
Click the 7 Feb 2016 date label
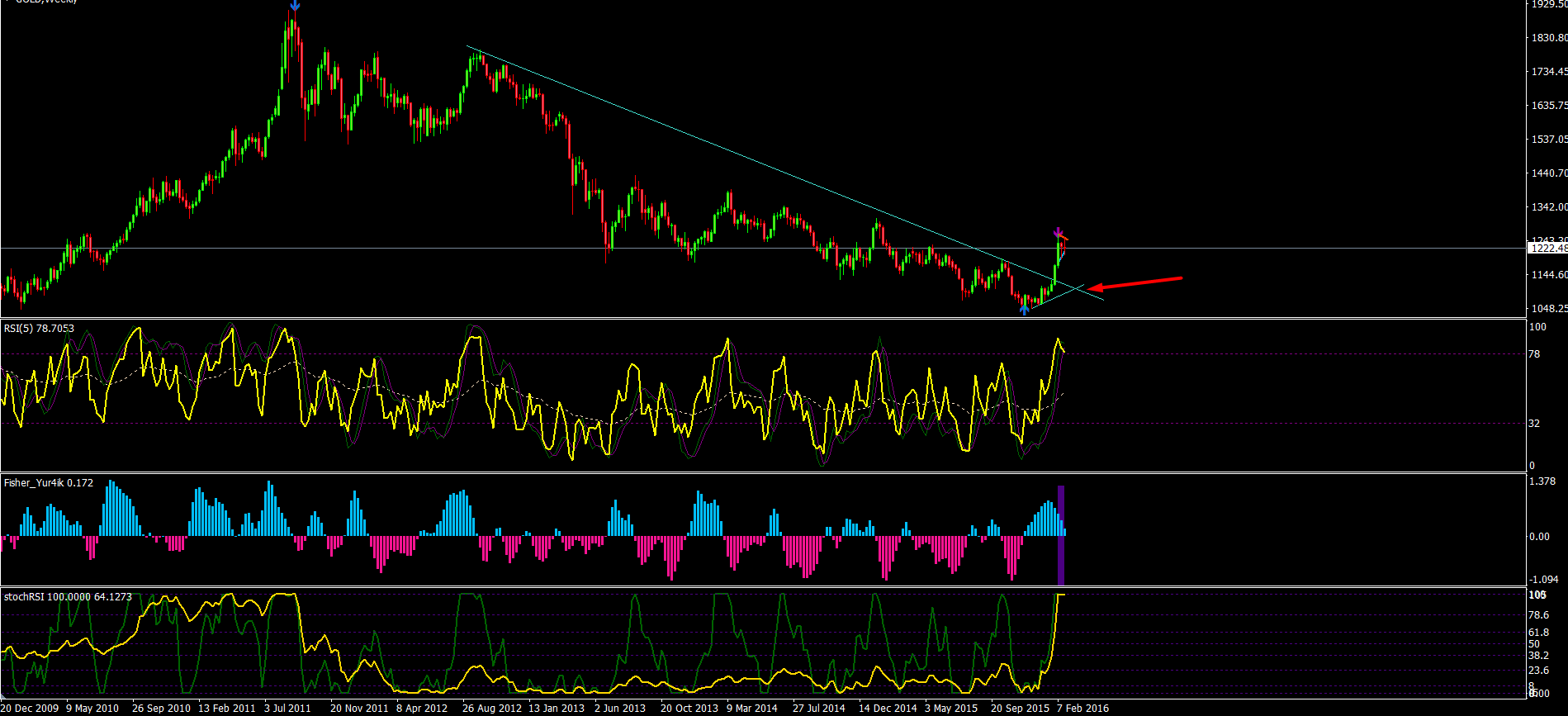pos(1083,709)
